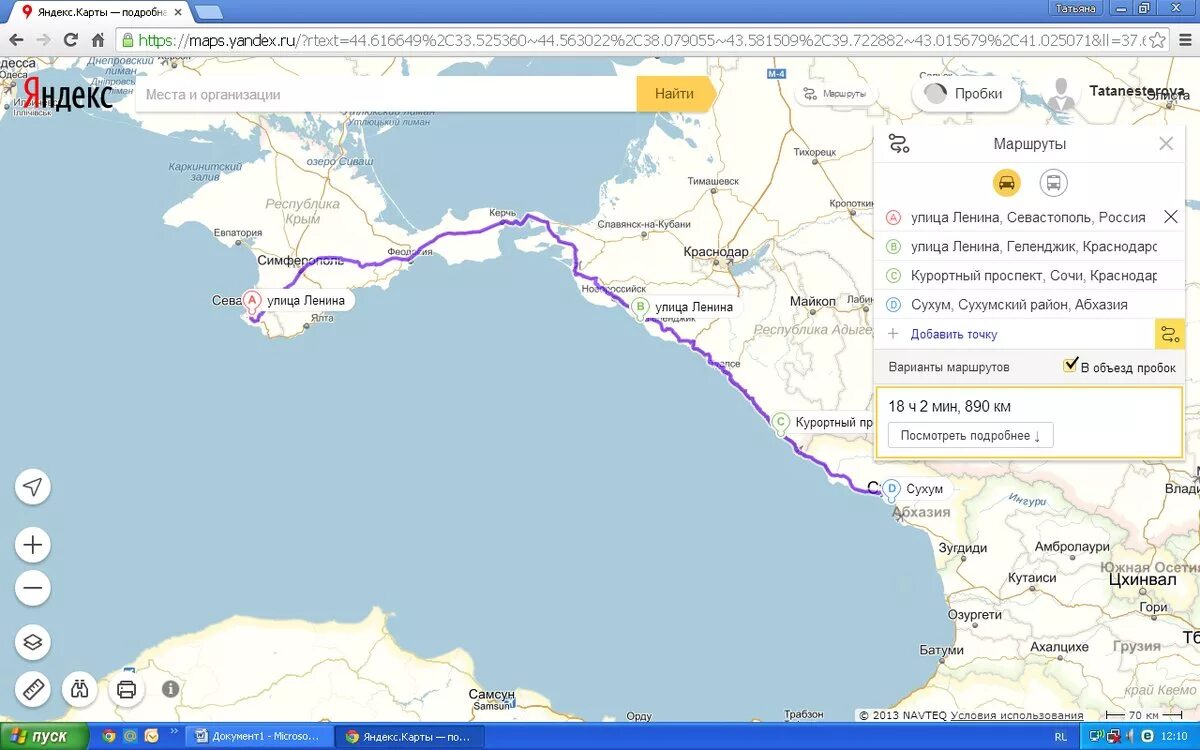Click the улица Ленина label near Геленджик
The height and width of the screenshot is (750, 1200).
695,307
